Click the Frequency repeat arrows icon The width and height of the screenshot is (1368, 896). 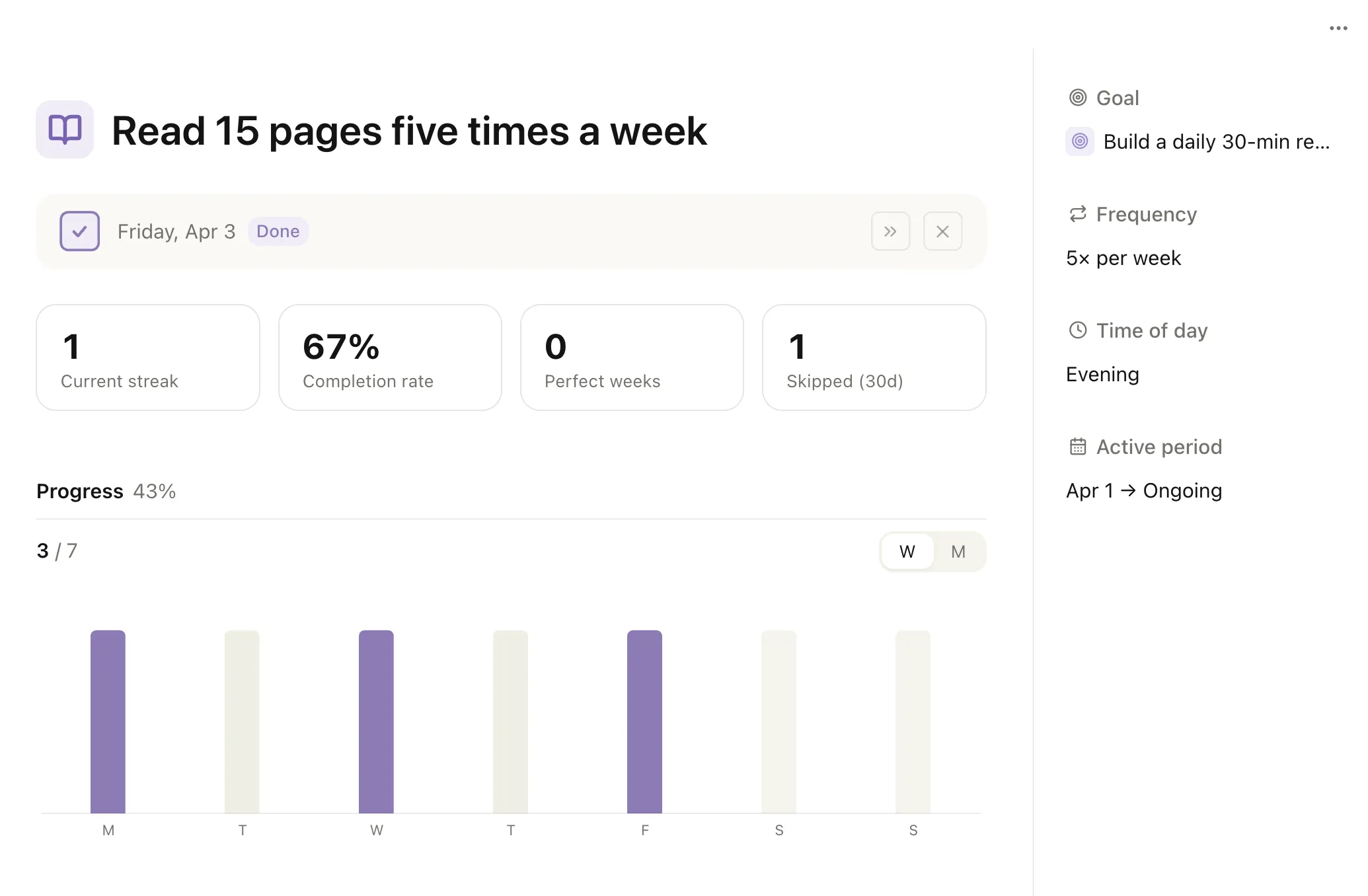[1077, 214]
